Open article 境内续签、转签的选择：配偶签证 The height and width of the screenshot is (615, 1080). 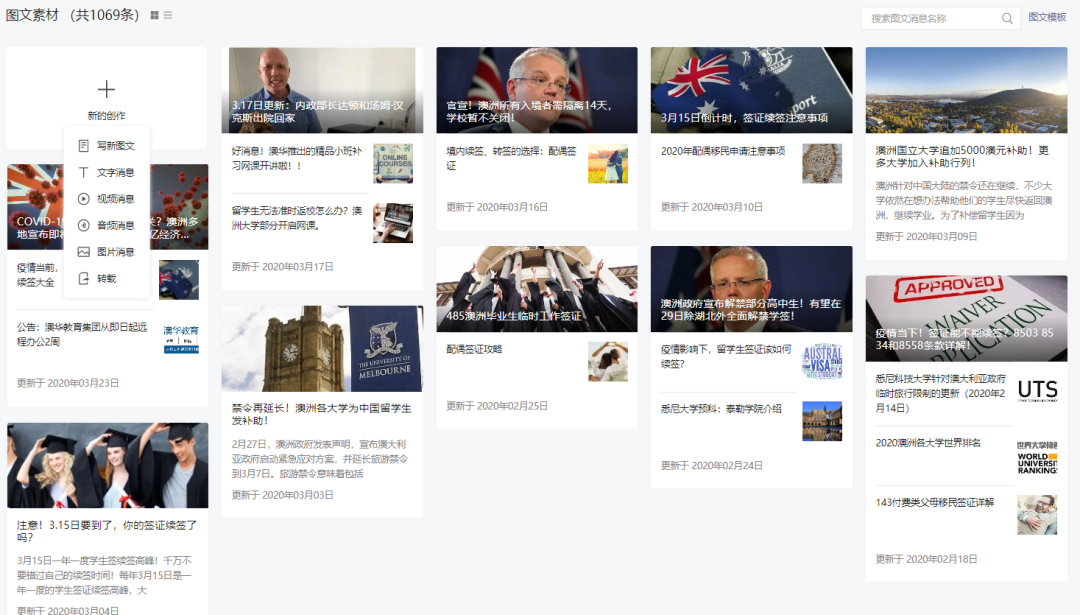[x=512, y=158]
